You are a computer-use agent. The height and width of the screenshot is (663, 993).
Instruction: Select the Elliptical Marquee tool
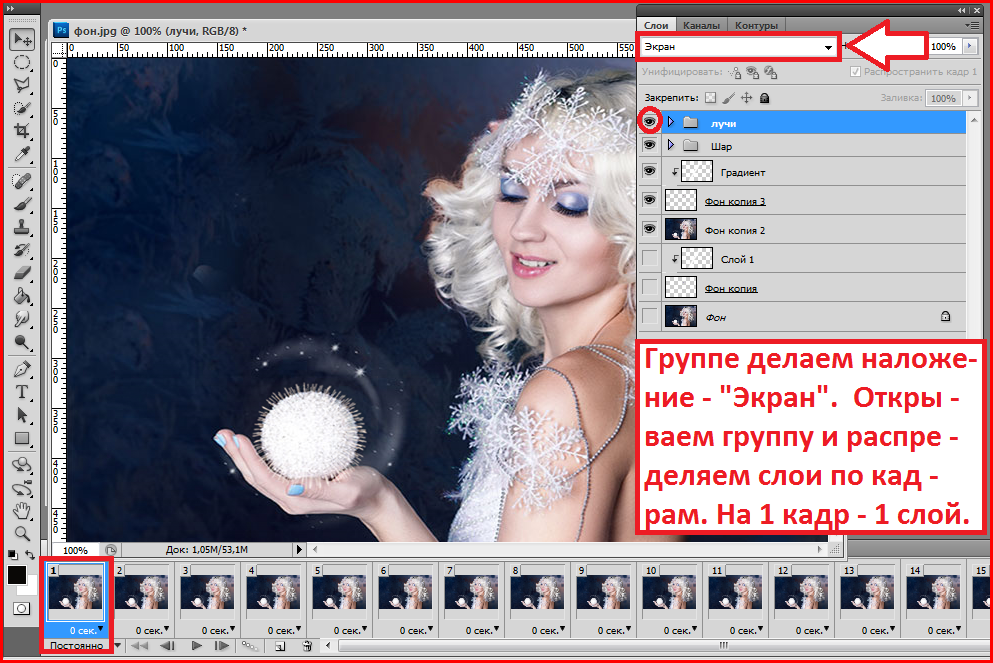coord(22,63)
